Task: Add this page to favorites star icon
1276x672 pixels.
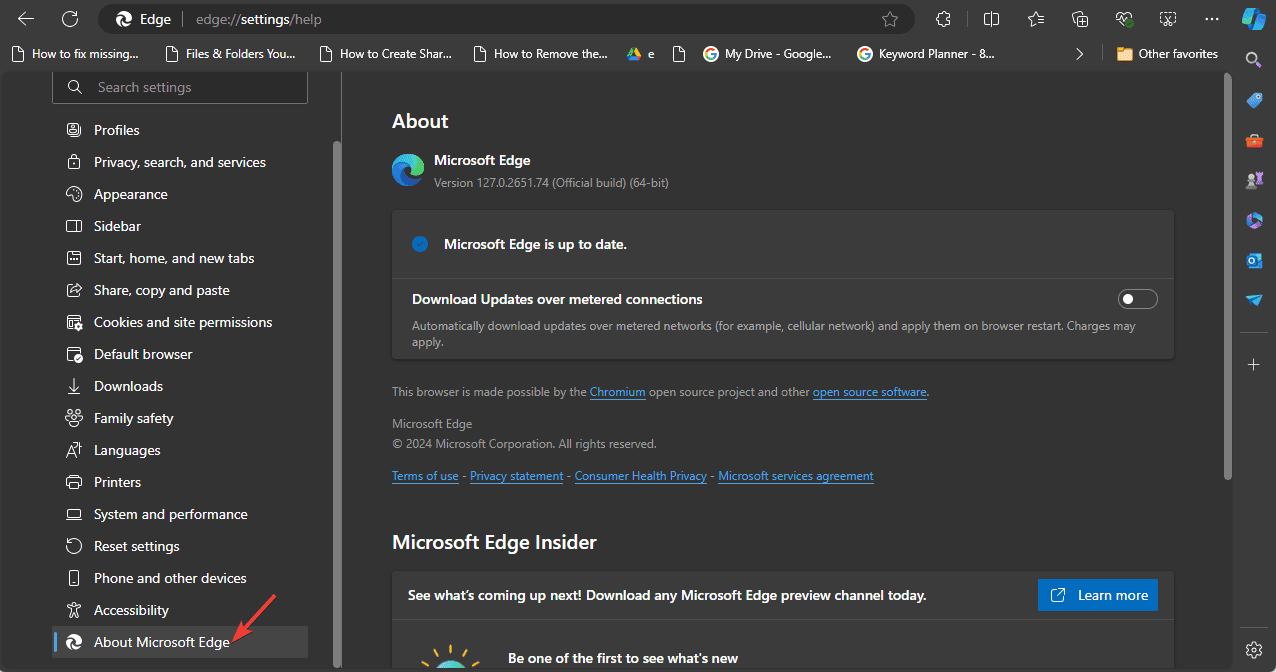Action: 890,19
